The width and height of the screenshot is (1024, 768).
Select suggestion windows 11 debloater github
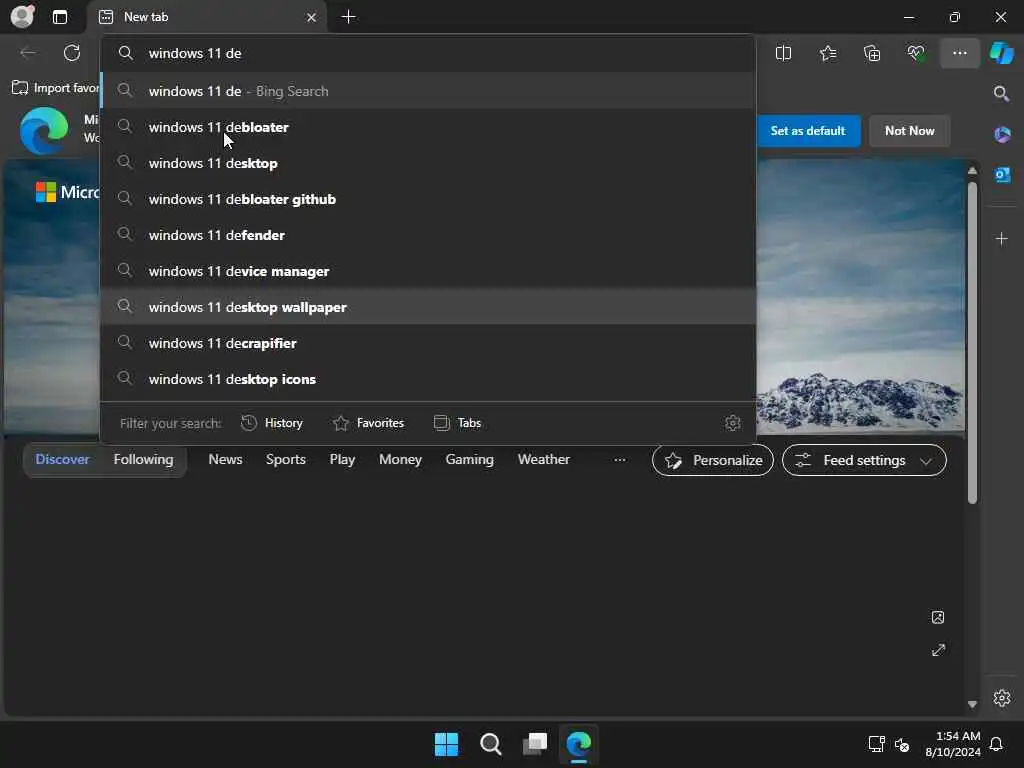(428, 199)
